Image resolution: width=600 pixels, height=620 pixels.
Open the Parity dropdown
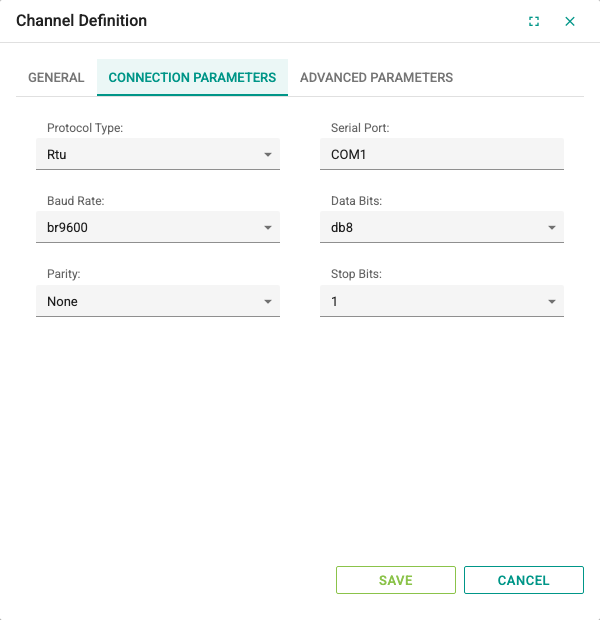click(158, 301)
